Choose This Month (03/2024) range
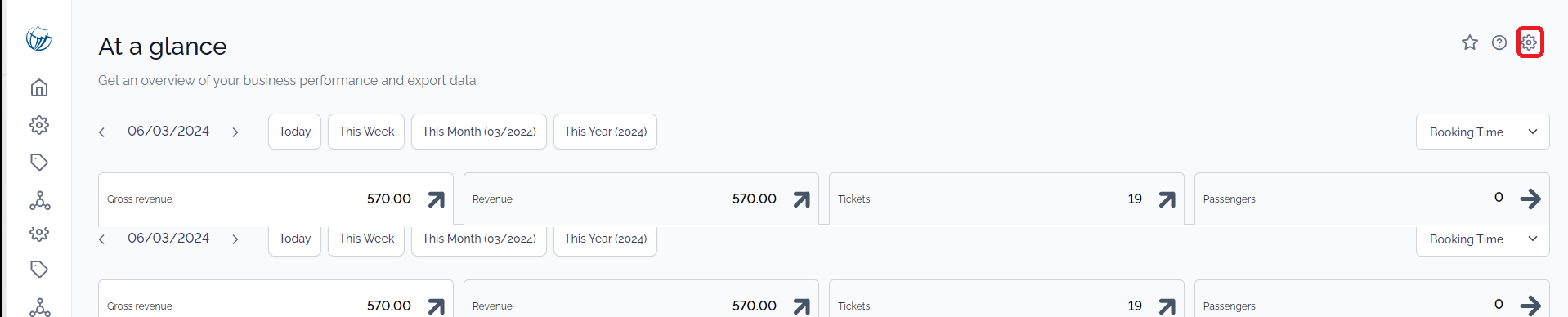This screenshot has height=317, width=1568. tap(479, 132)
